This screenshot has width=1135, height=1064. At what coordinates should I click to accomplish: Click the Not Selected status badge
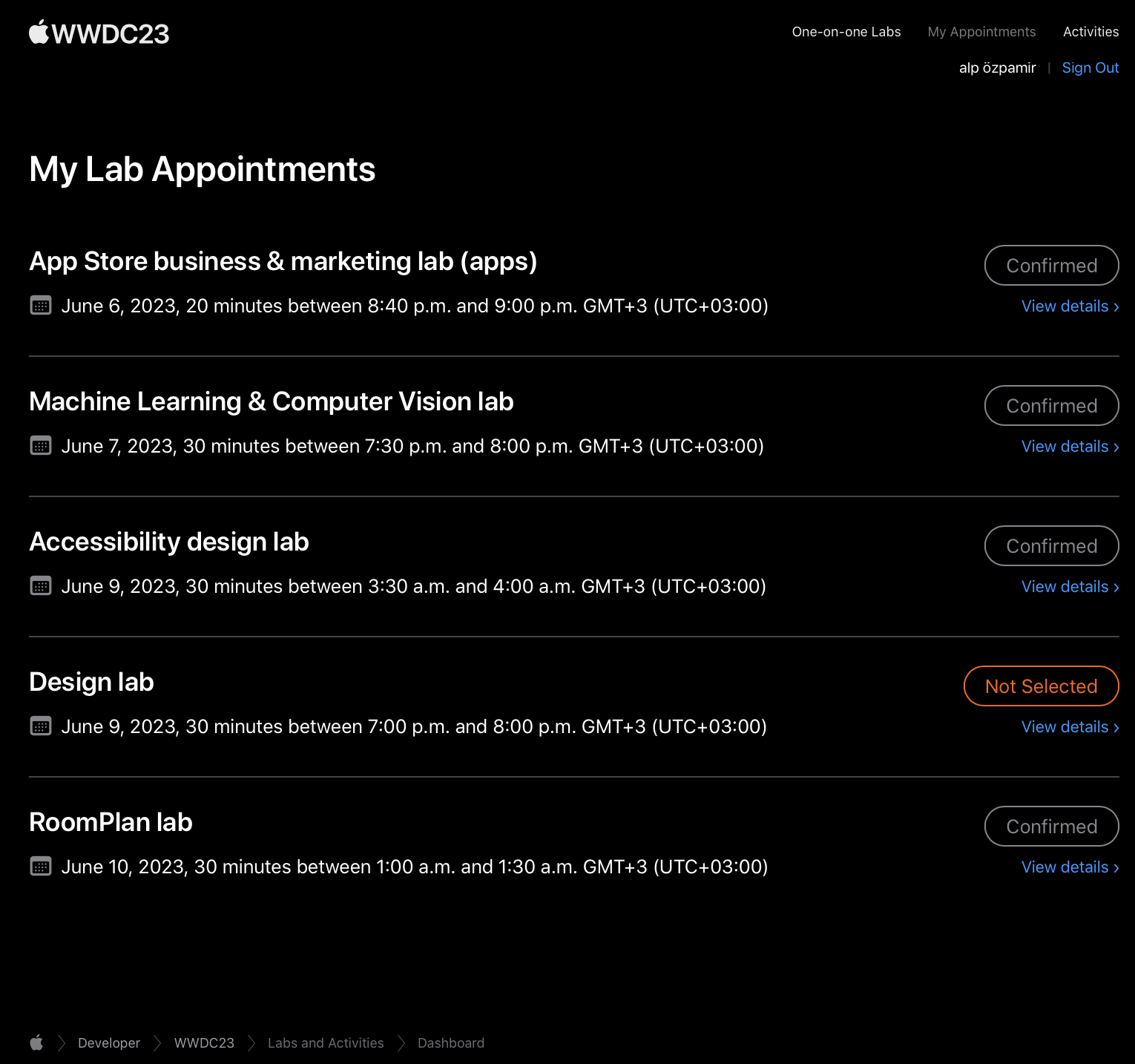pos(1041,686)
